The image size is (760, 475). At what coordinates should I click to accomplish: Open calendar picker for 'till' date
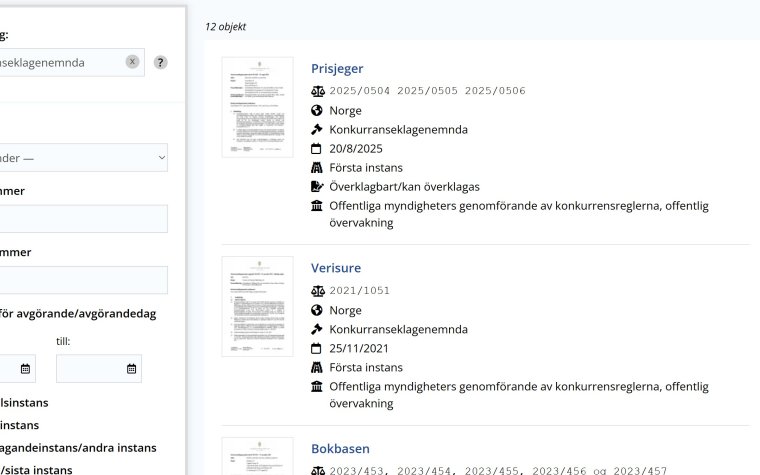[x=131, y=369]
